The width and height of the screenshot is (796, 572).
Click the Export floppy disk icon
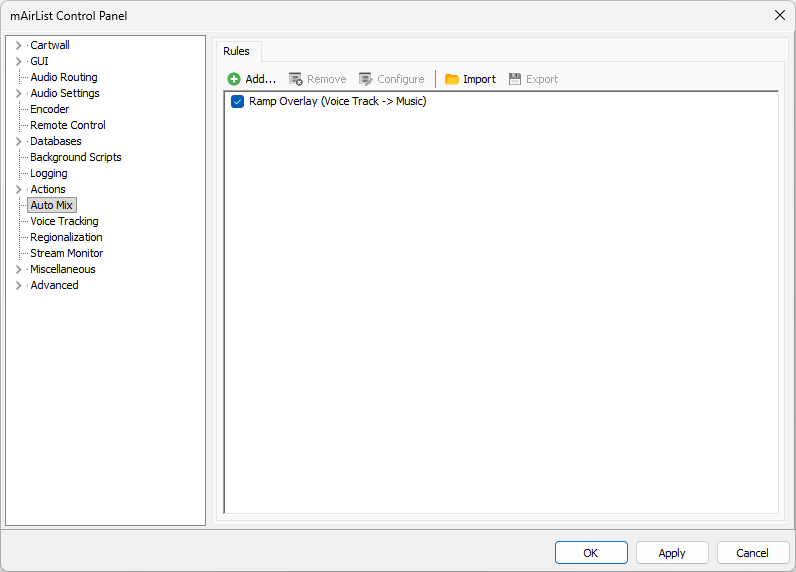click(x=515, y=79)
